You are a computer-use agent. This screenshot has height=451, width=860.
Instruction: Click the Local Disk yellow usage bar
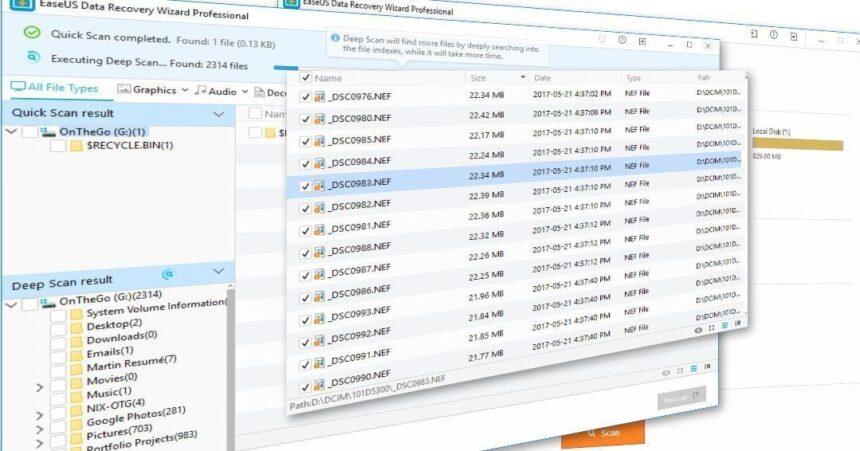(x=797, y=144)
